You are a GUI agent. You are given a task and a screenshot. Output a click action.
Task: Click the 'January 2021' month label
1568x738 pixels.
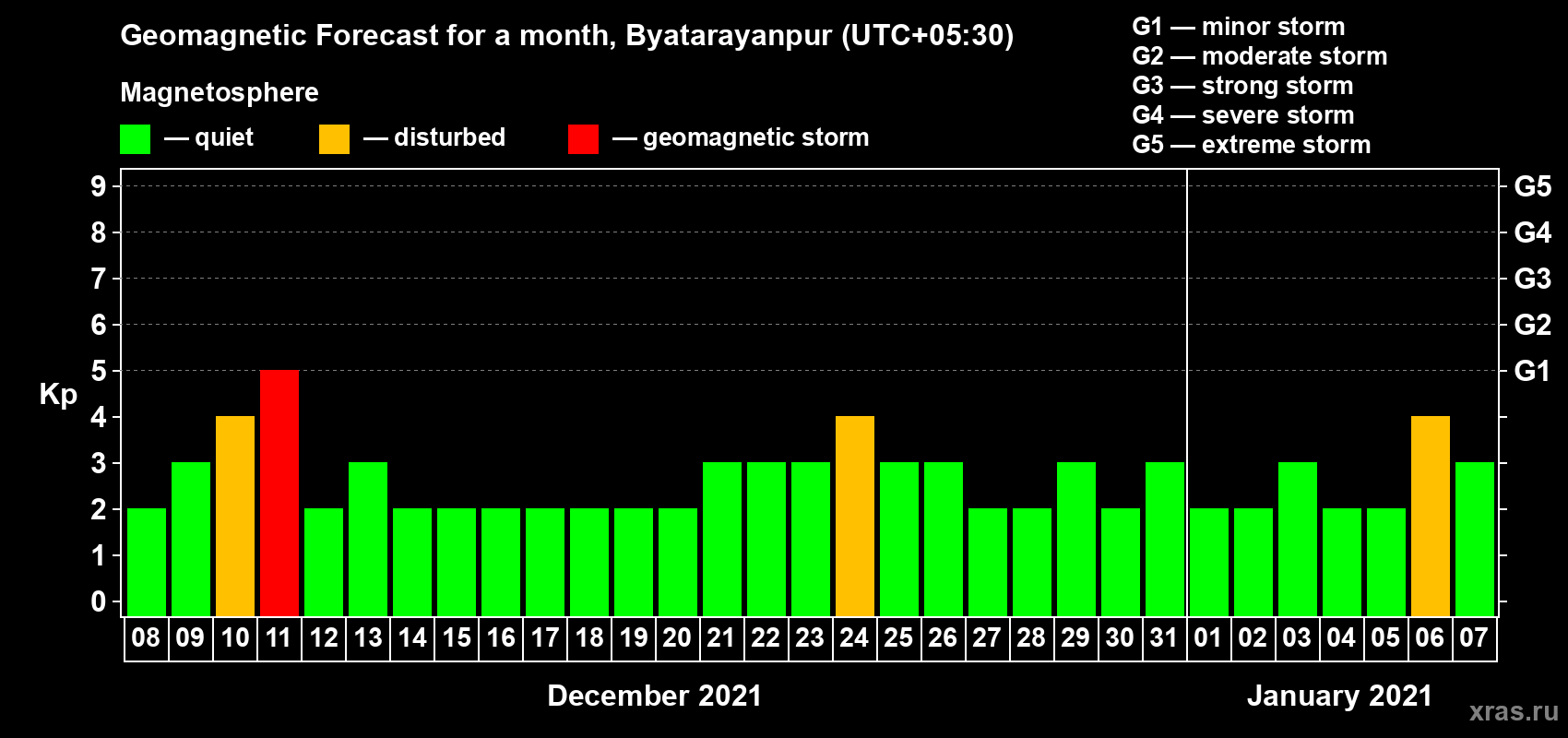tap(1340, 696)
